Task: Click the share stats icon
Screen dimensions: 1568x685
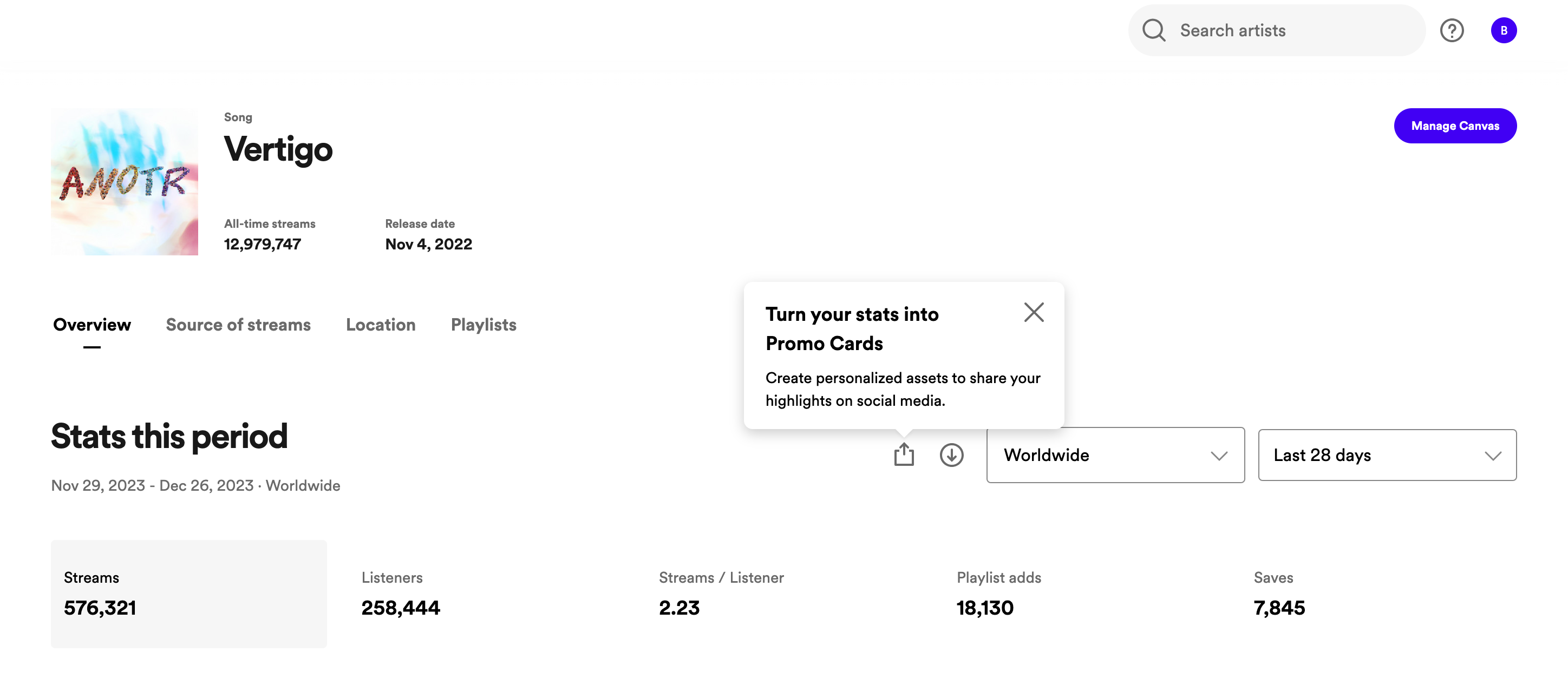Action: (x=904, y=455)
